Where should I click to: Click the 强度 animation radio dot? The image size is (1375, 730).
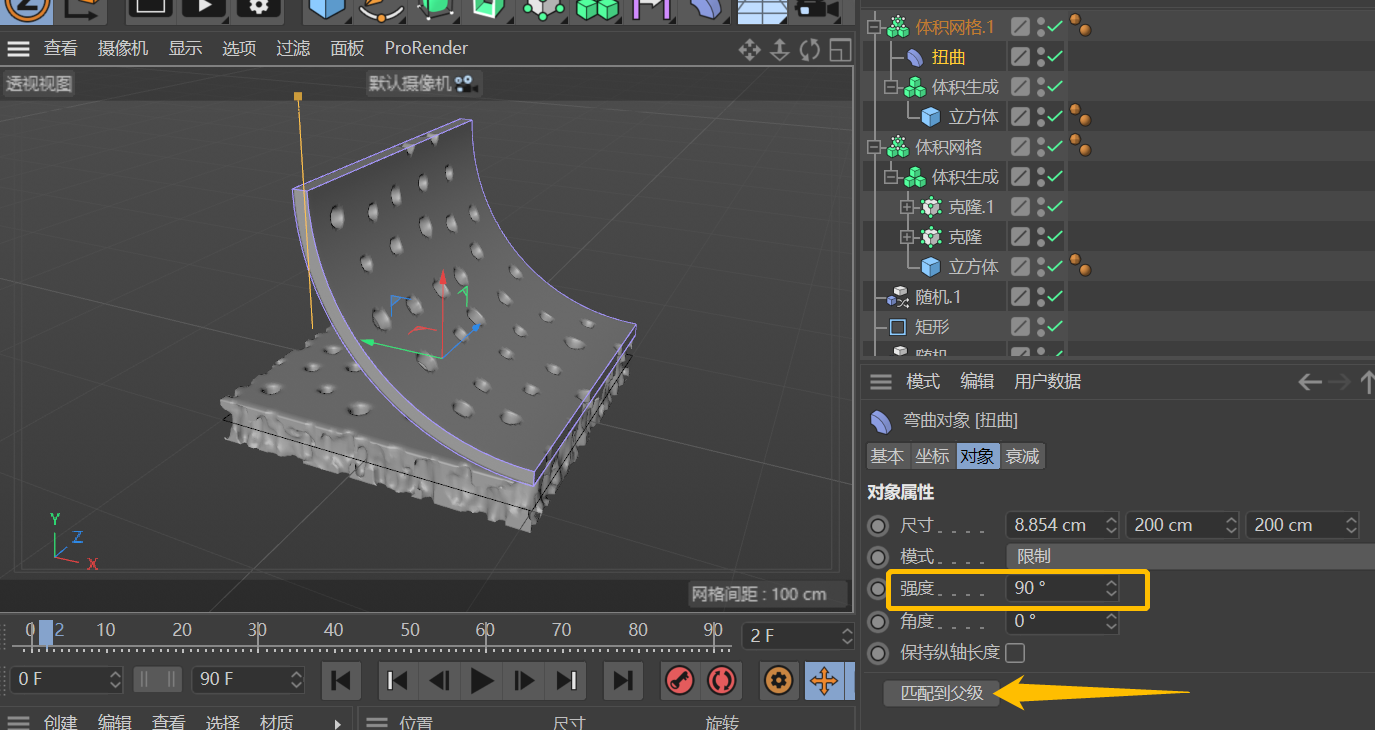[x=878, y=589]
